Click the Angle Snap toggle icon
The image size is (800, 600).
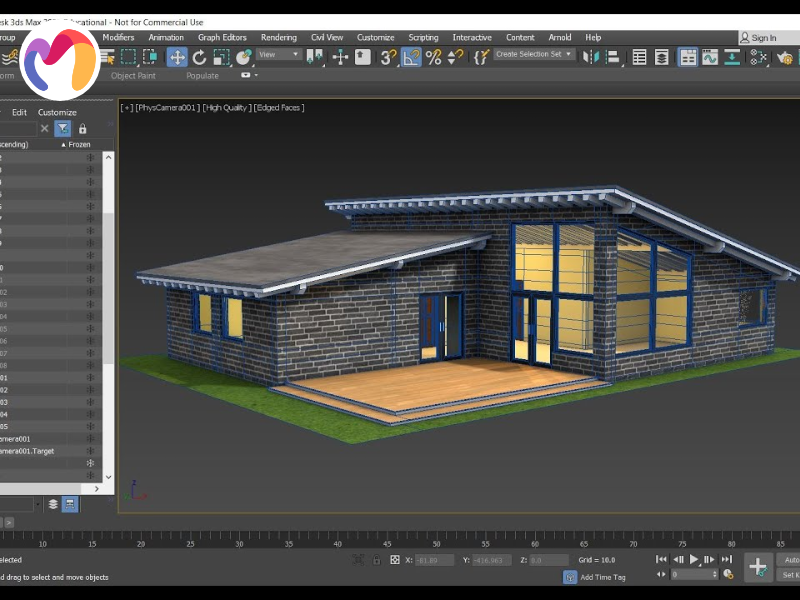(411, 58)
